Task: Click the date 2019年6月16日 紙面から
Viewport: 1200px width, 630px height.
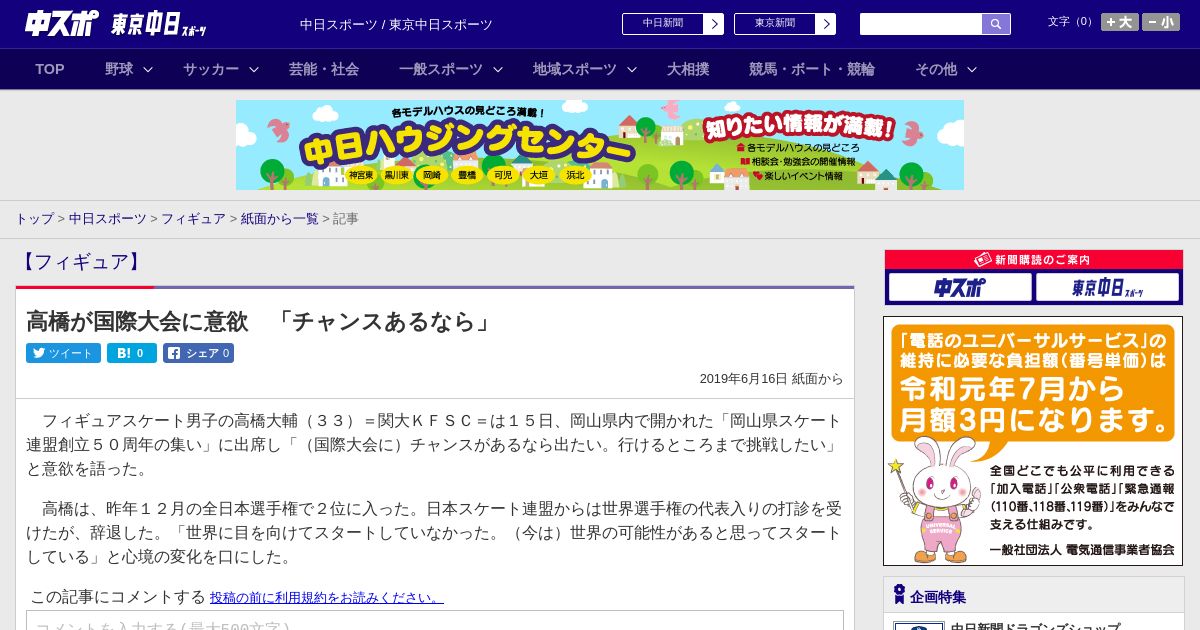Action: point(771,379)
